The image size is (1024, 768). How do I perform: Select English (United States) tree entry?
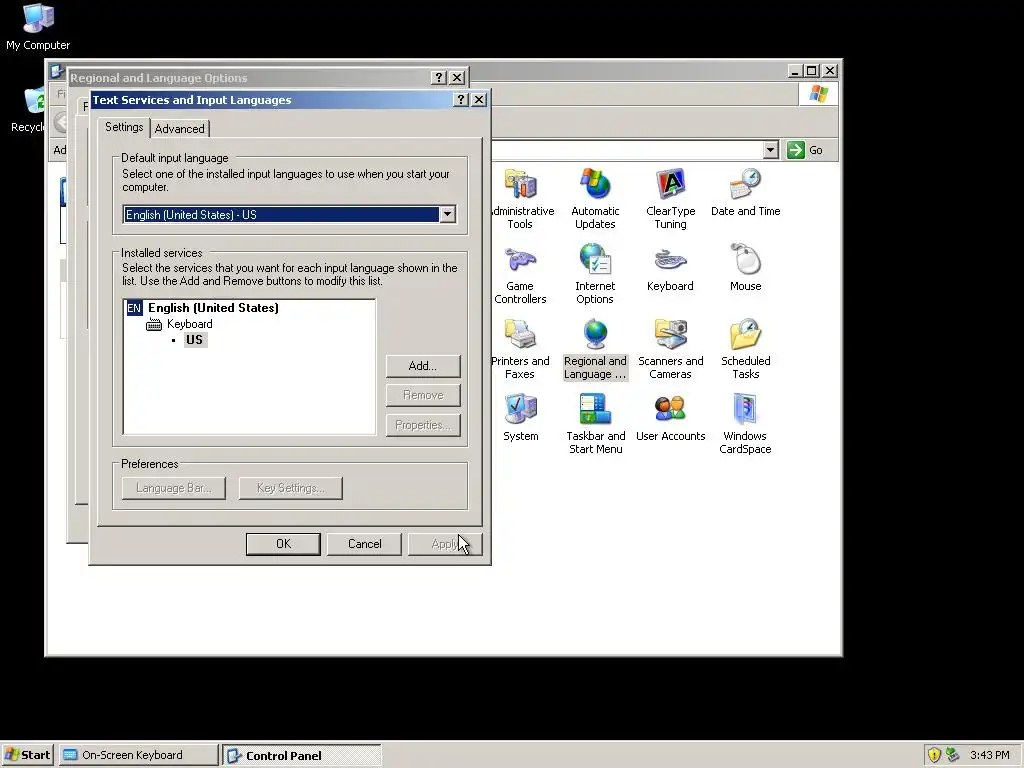[x=213, y=308]
